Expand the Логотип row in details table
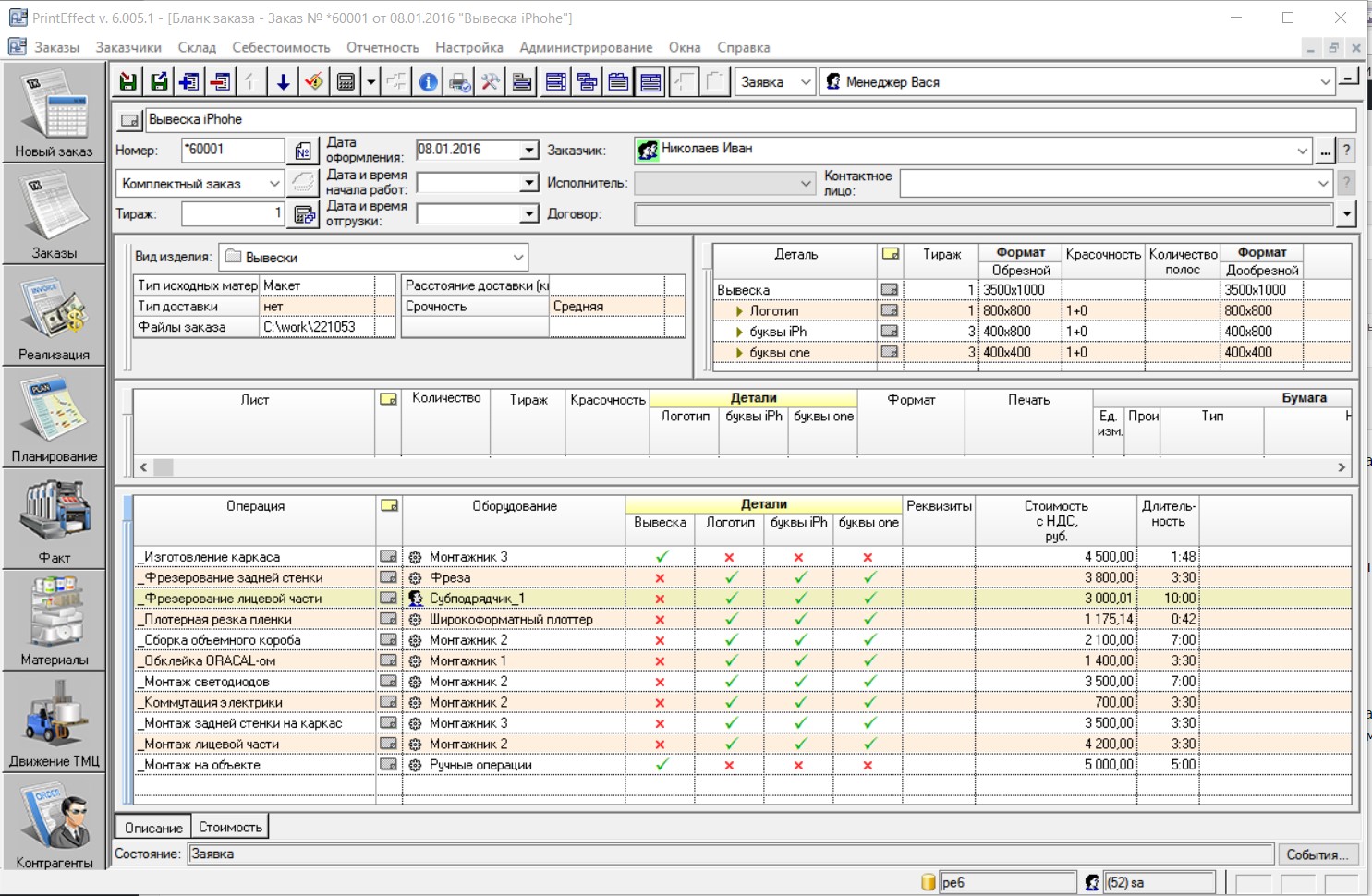The image size is (1372, 896). [x=739, y=311]
